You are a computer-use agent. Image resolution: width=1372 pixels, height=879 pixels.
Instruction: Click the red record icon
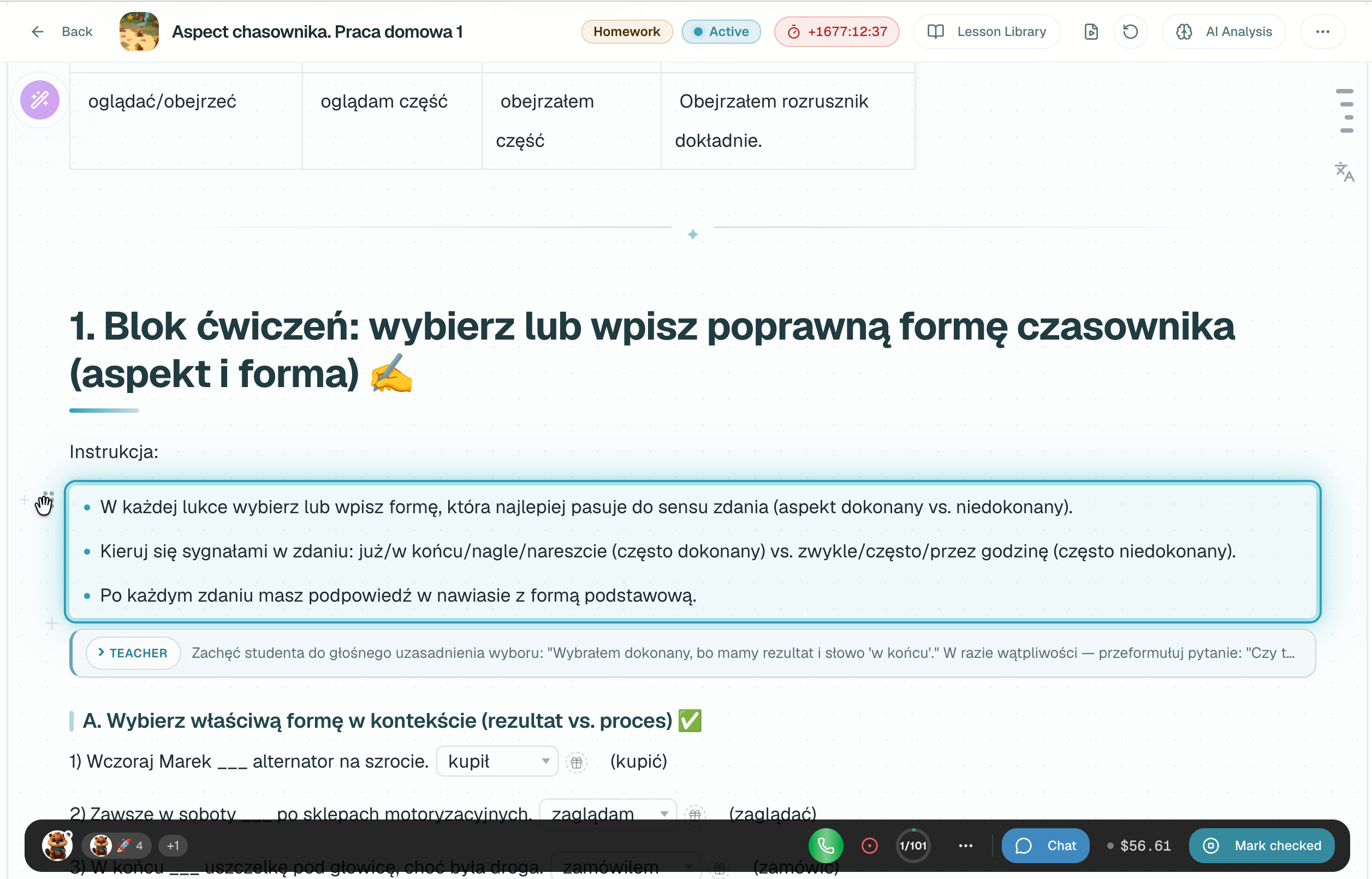click(x=869, y=845)
